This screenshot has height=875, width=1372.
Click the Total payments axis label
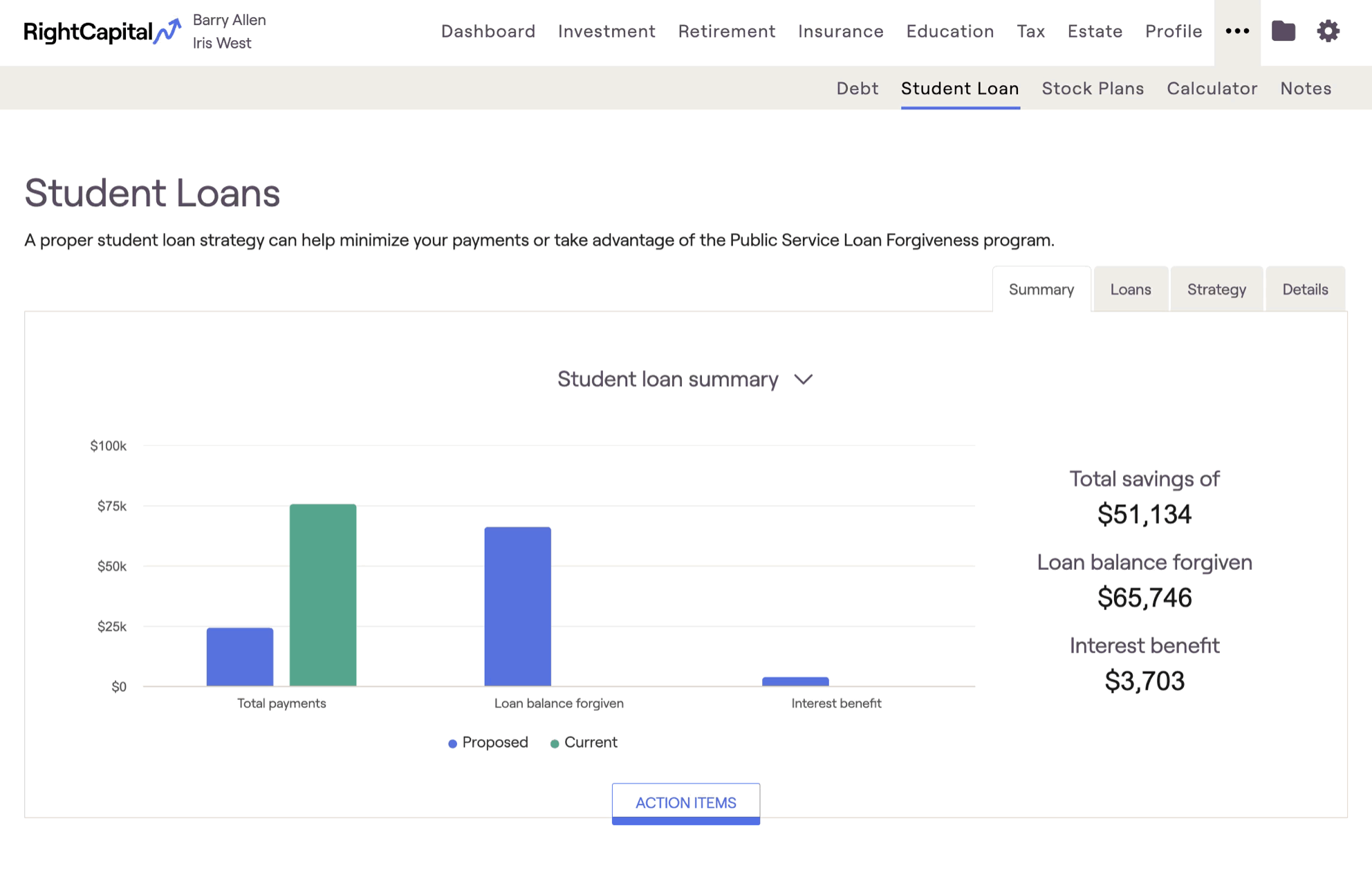(281, 703)
